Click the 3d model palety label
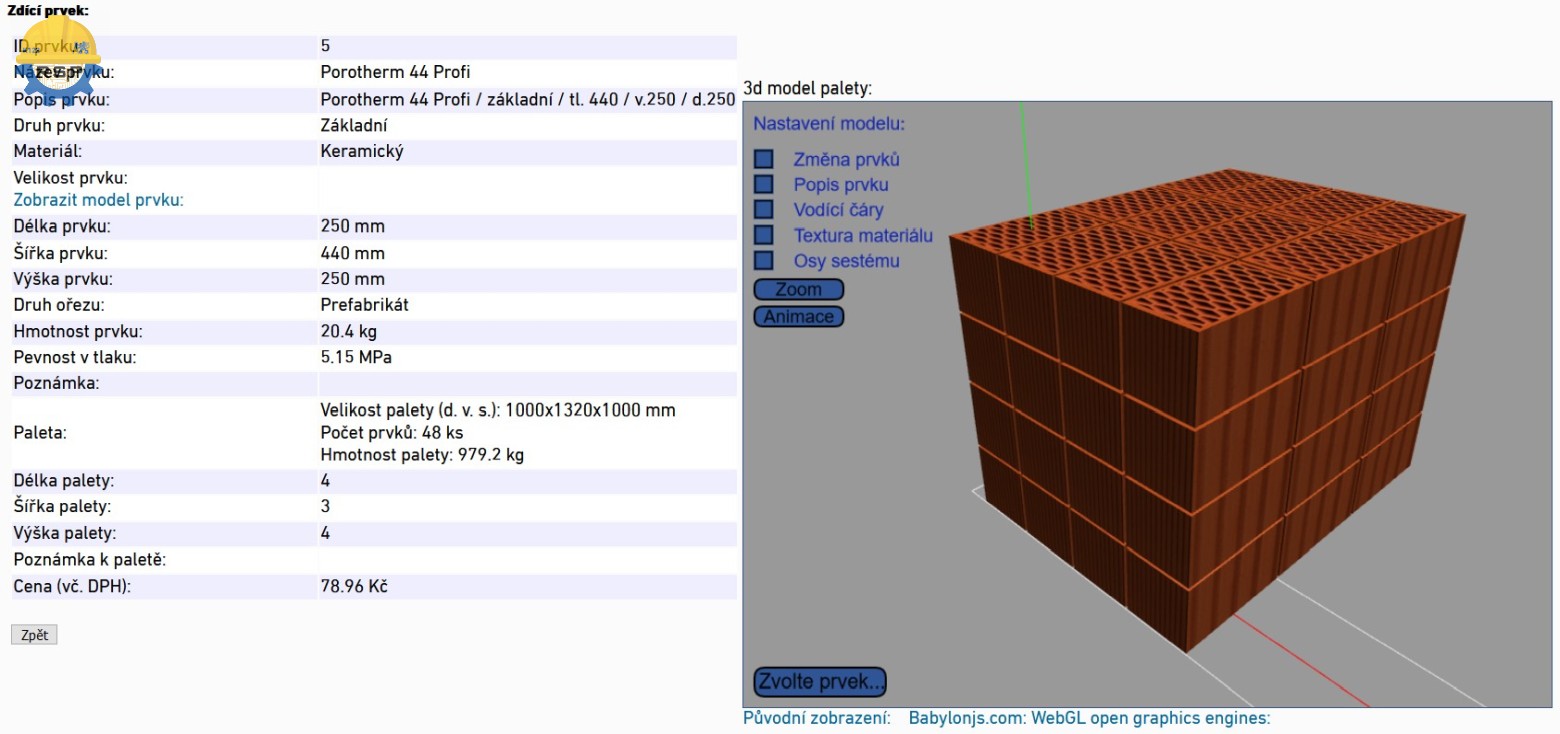This screenshot has height=734, width=1560. pyautogui.click(x=808, y=89)
